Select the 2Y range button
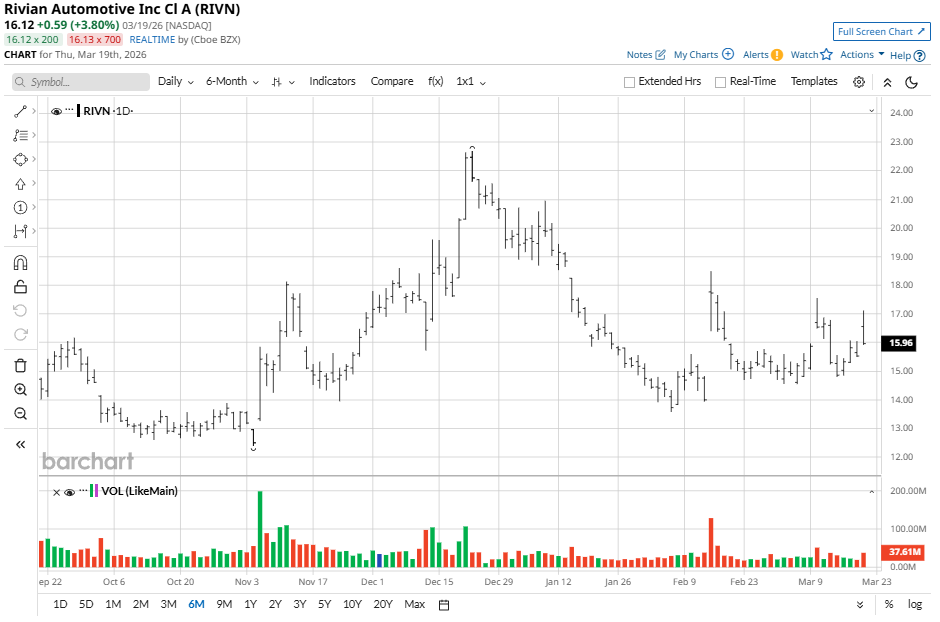940x622 pixels. tap(275, 604)
